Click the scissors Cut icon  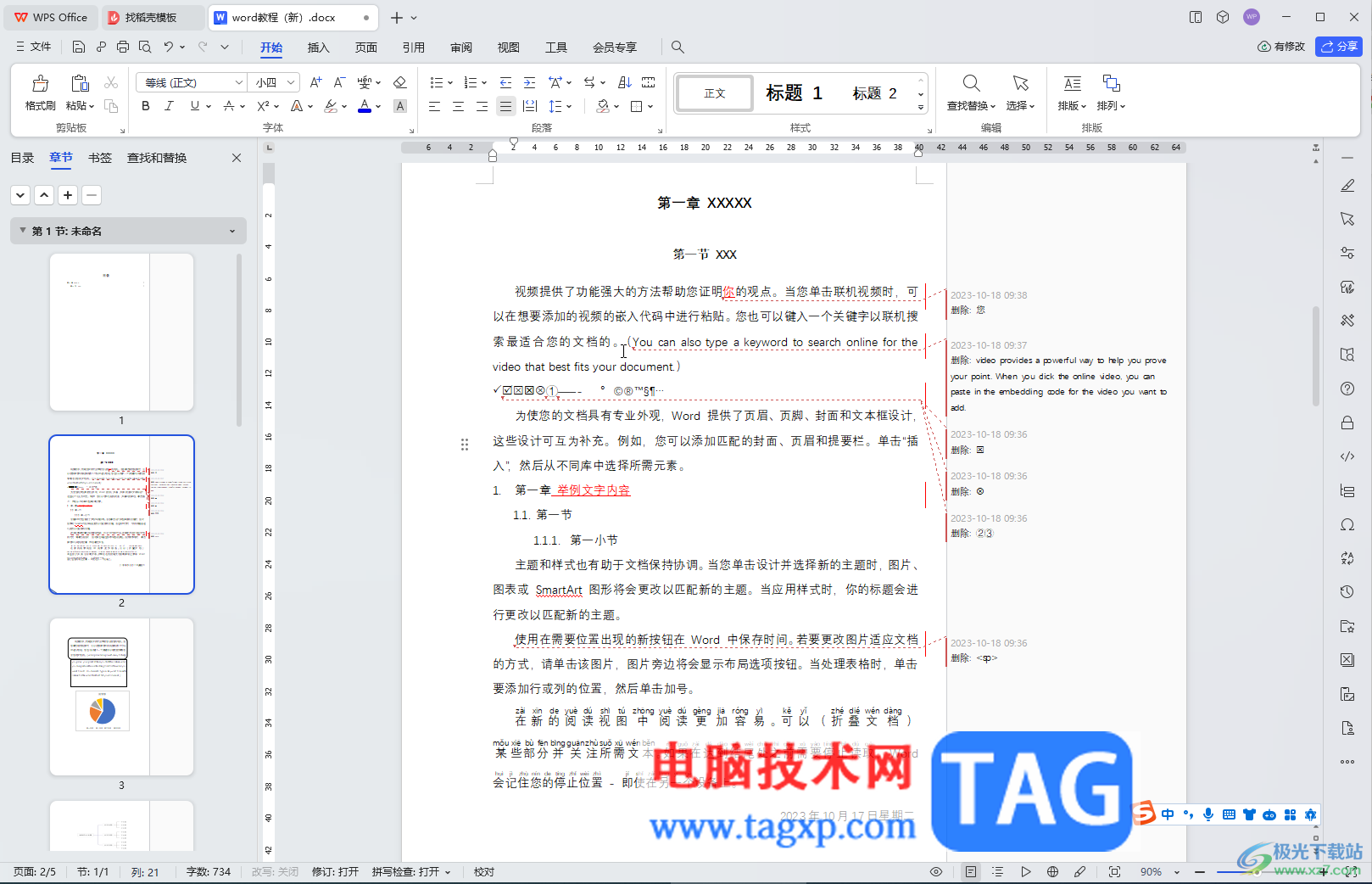tap(111, 82)
